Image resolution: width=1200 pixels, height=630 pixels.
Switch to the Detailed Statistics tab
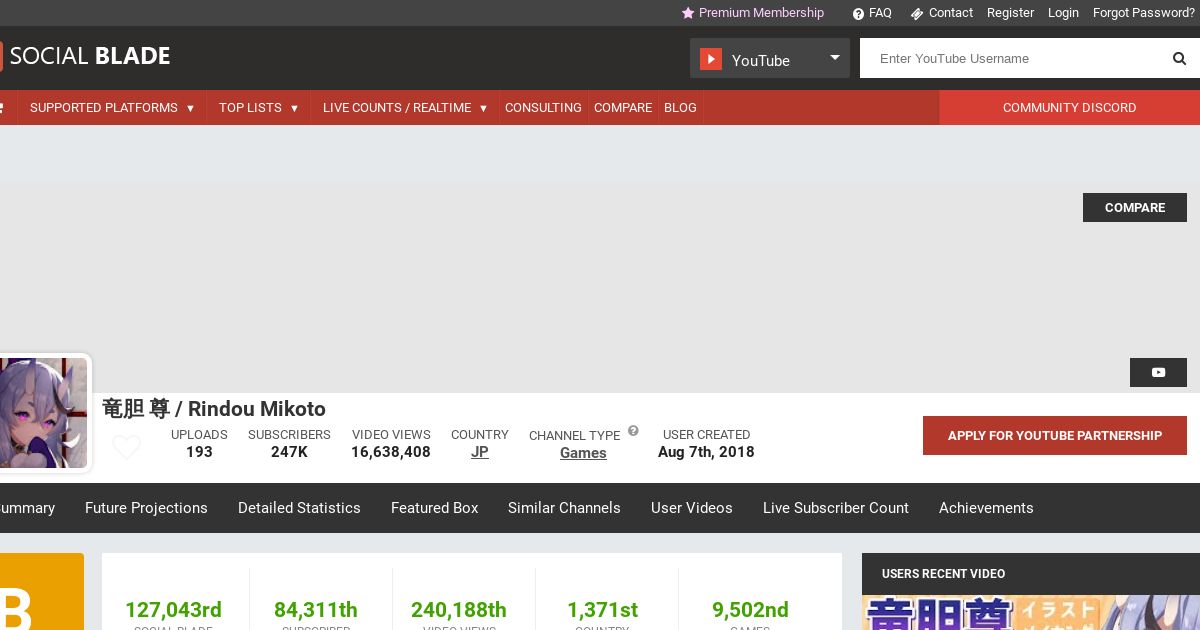[299, 508]
